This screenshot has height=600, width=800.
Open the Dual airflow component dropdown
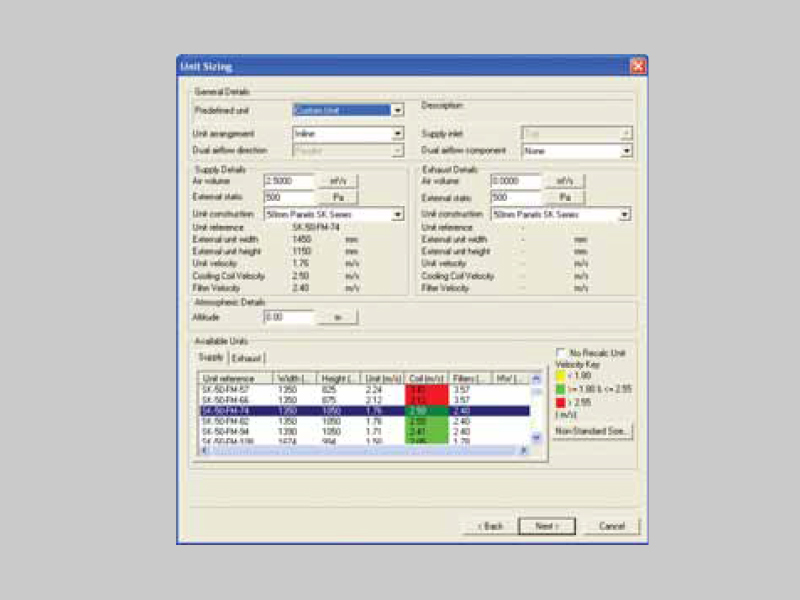pyautogui.click(x=626, y=151)
